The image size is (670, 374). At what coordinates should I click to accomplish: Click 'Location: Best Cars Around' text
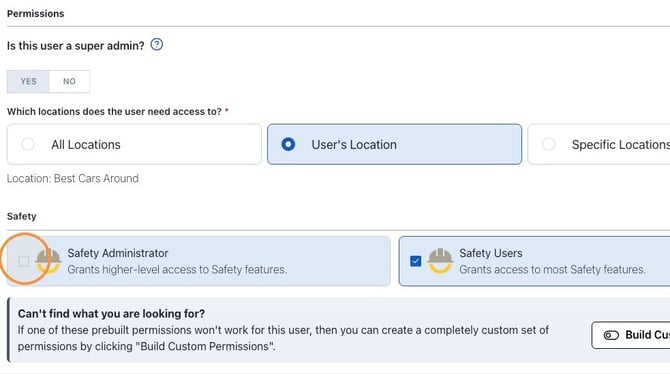click(73, 178)
